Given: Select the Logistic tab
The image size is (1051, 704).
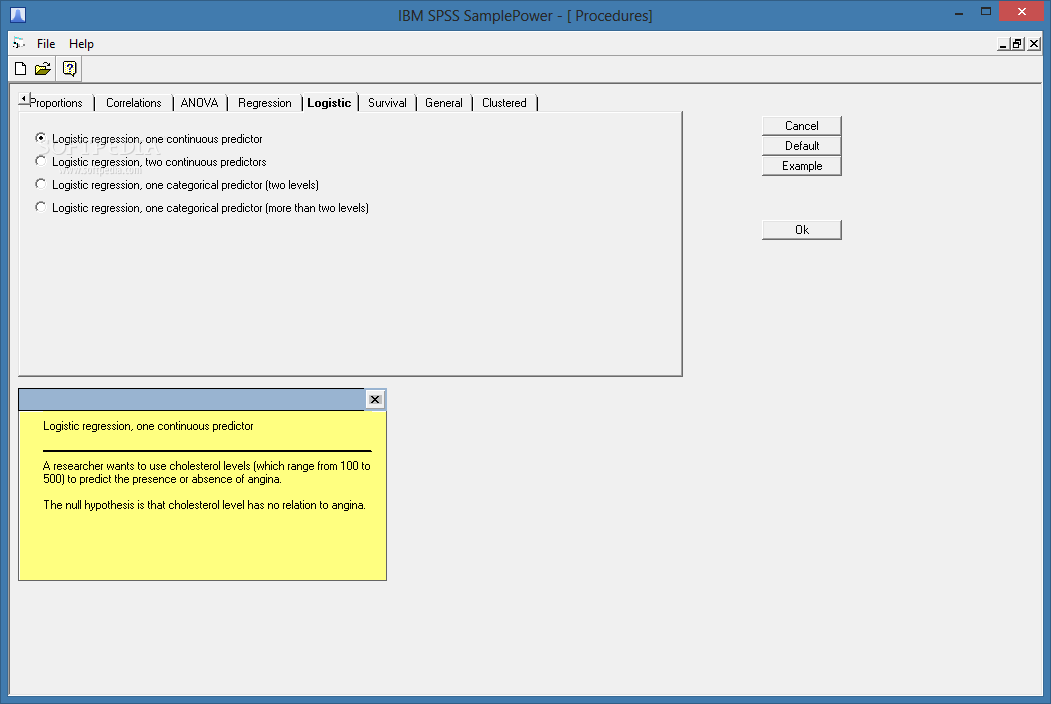Looking at the screenshot, I should click(x=329, y=103).
